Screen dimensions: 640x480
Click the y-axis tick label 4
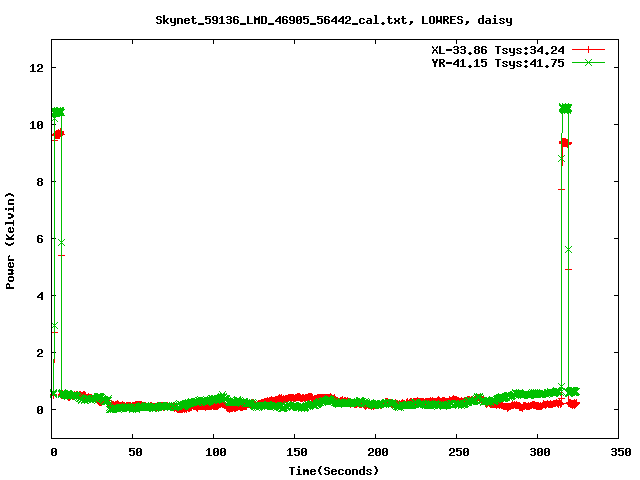(40, 296)
